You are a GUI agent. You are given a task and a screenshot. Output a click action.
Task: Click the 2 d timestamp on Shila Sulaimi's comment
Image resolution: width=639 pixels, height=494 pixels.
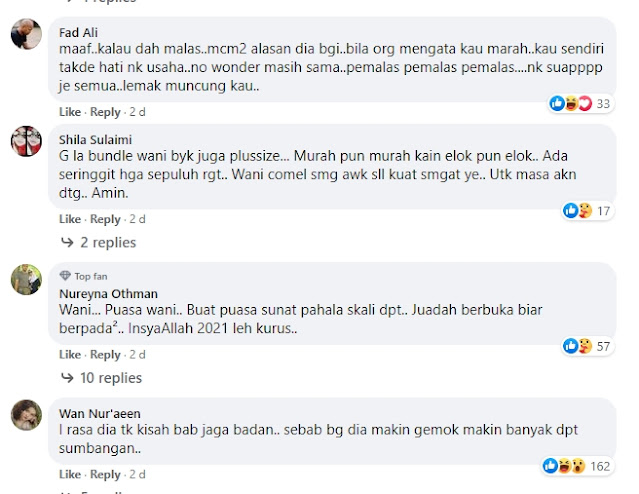(137, 219)
